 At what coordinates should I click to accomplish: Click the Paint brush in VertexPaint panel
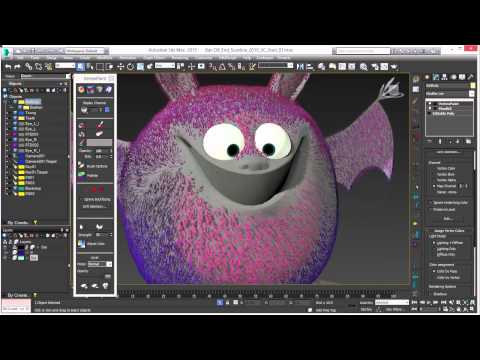100,125
